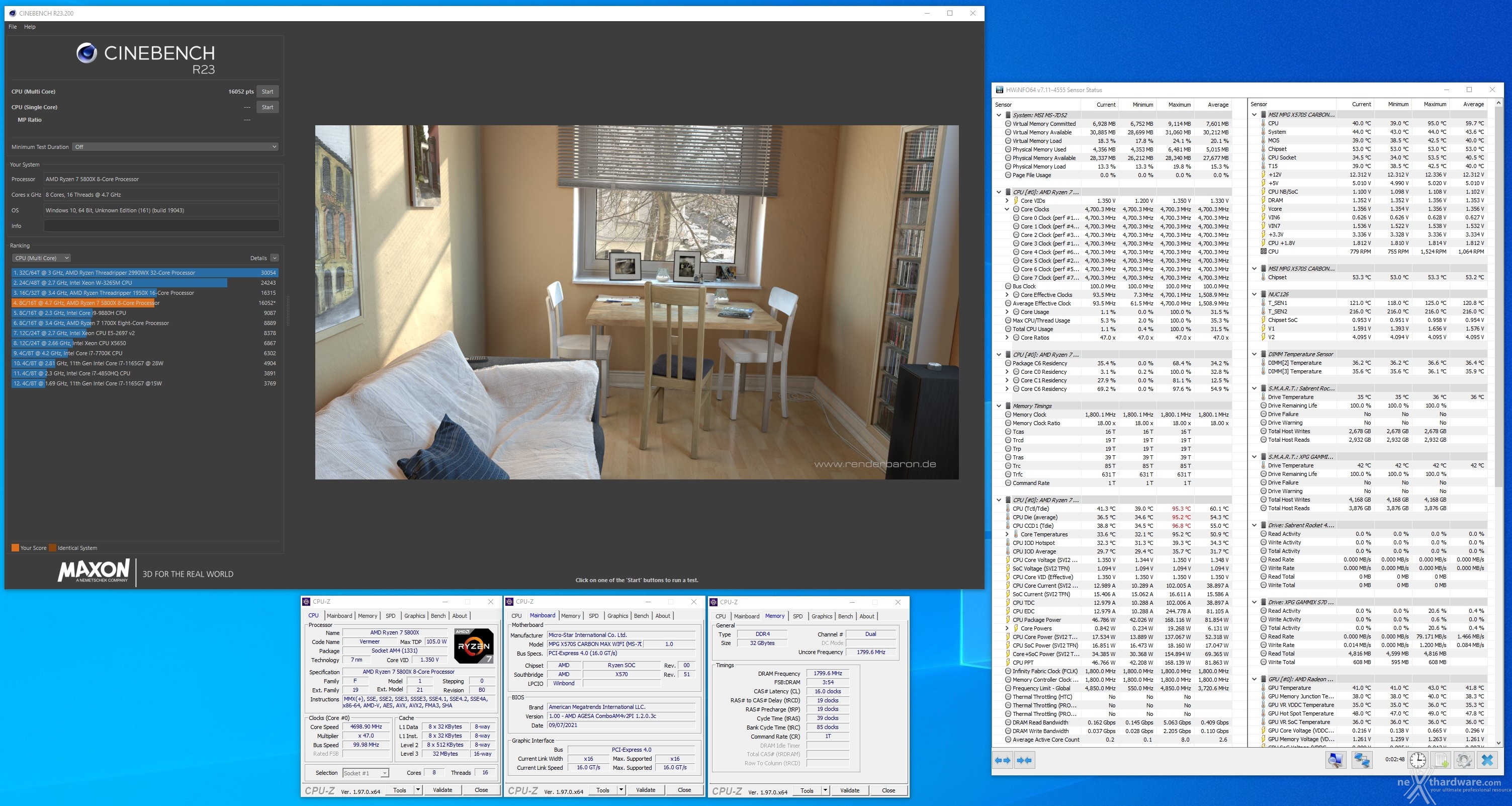This screenshot has height=806, width=1512.
Task: Collapse the Memory Timings group
Action: point(999,406)
